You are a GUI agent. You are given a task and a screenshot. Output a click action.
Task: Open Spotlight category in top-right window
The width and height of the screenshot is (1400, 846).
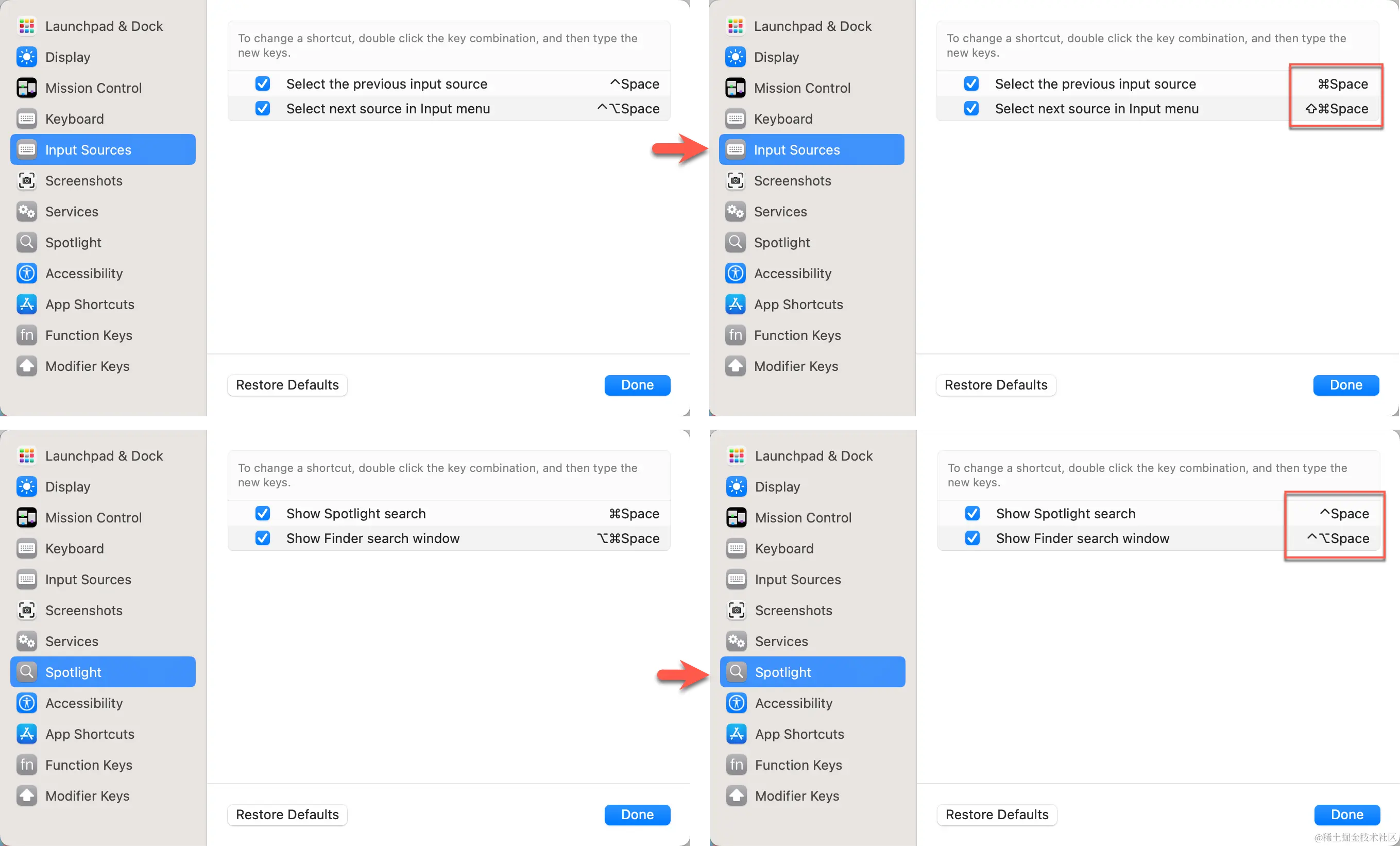[782, 243]
